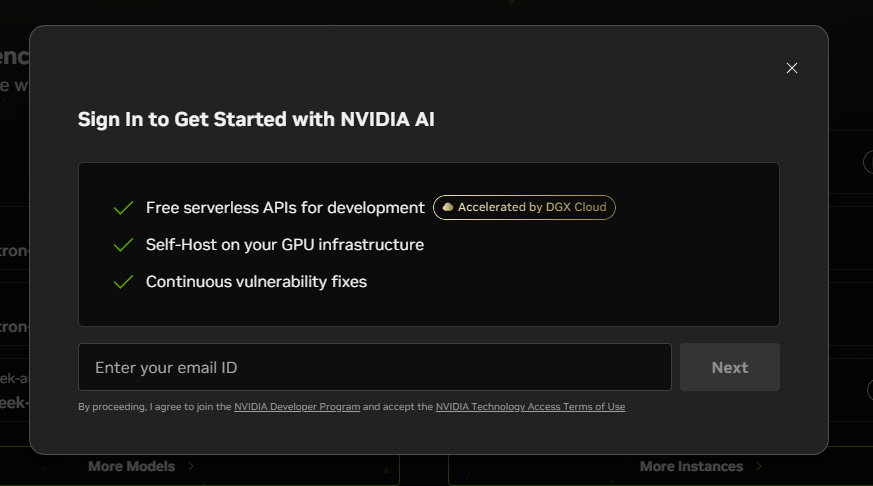873x486 pixels.
Task: Click the Free serverless APIs for development text
Action: [x=285, y=208]
